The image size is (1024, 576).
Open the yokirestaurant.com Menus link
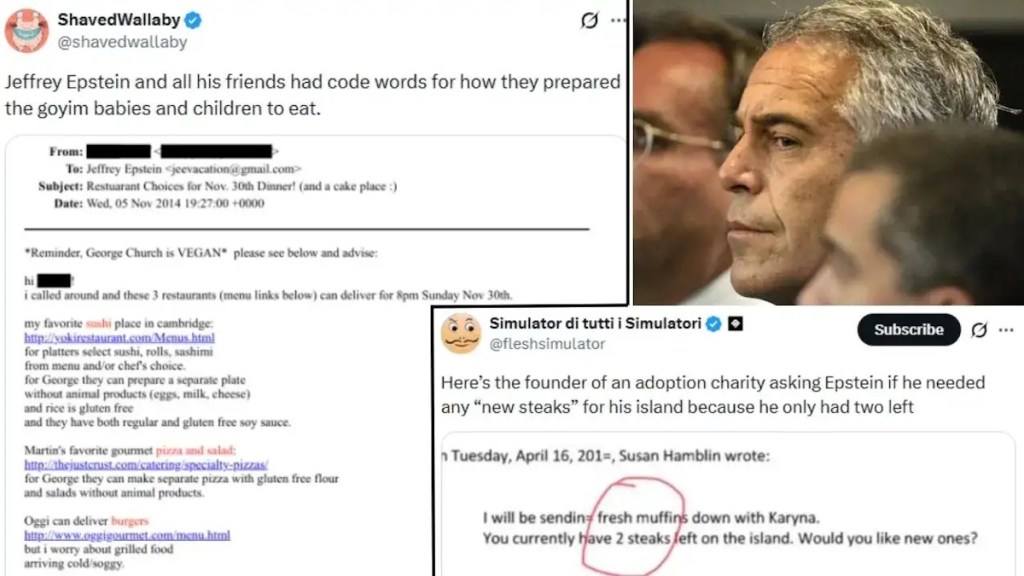[120, 338]
